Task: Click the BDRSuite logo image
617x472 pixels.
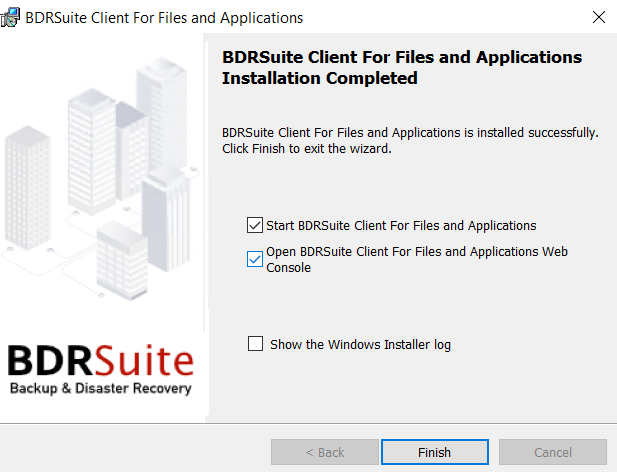Action: click(x=101, y=360)
